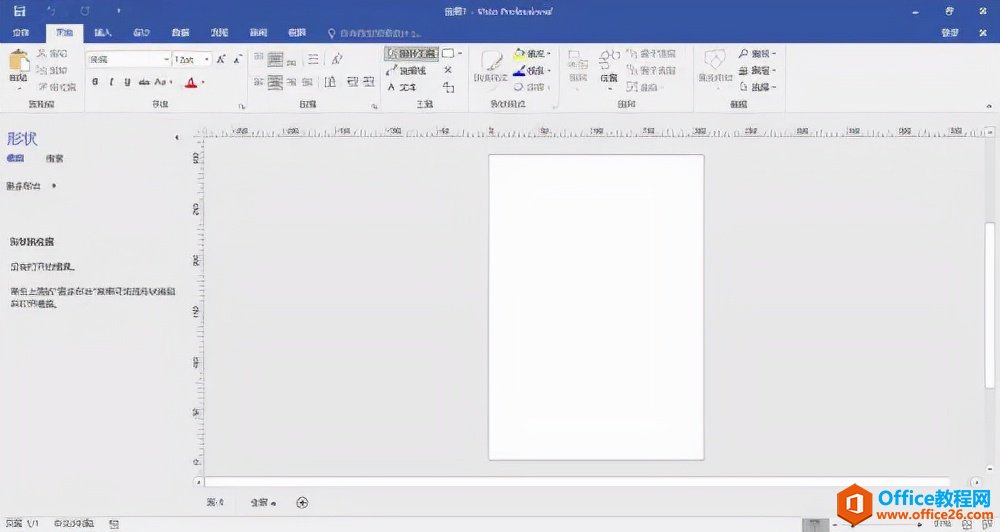1000x532 pixels.
Task: Click the Find command in Editing group
Action: pyautogui.click(x=757, y=54)
